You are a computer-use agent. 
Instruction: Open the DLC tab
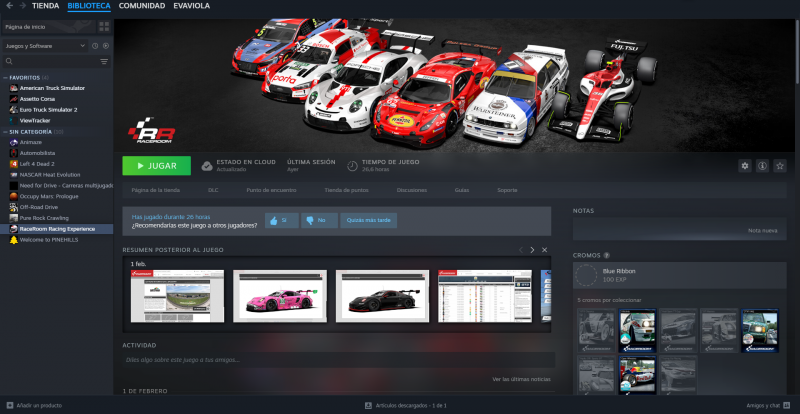coord(213,190)
